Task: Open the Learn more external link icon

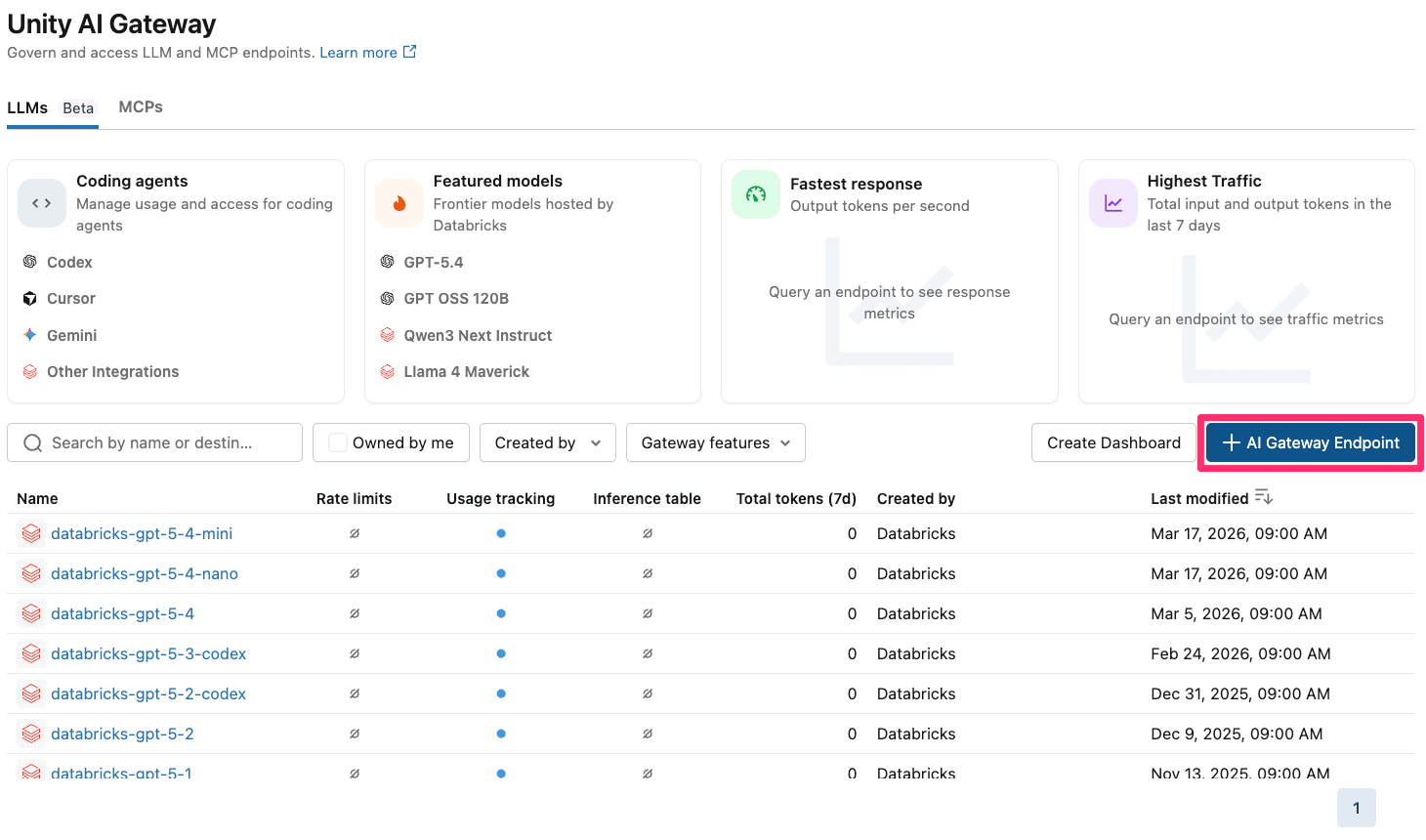Action: pos(409,52)
